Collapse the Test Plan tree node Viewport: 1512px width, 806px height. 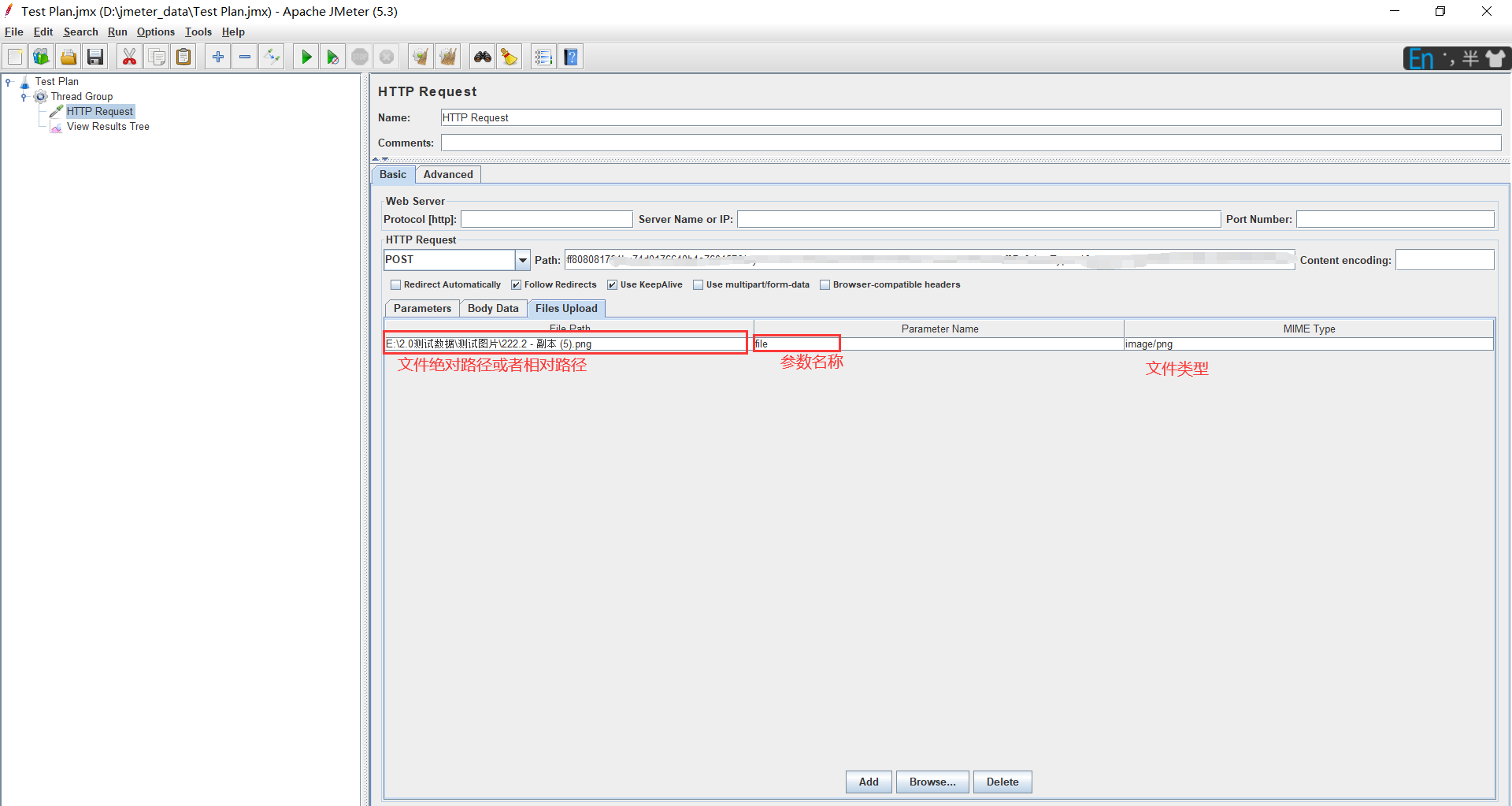[x=9, y=82]
